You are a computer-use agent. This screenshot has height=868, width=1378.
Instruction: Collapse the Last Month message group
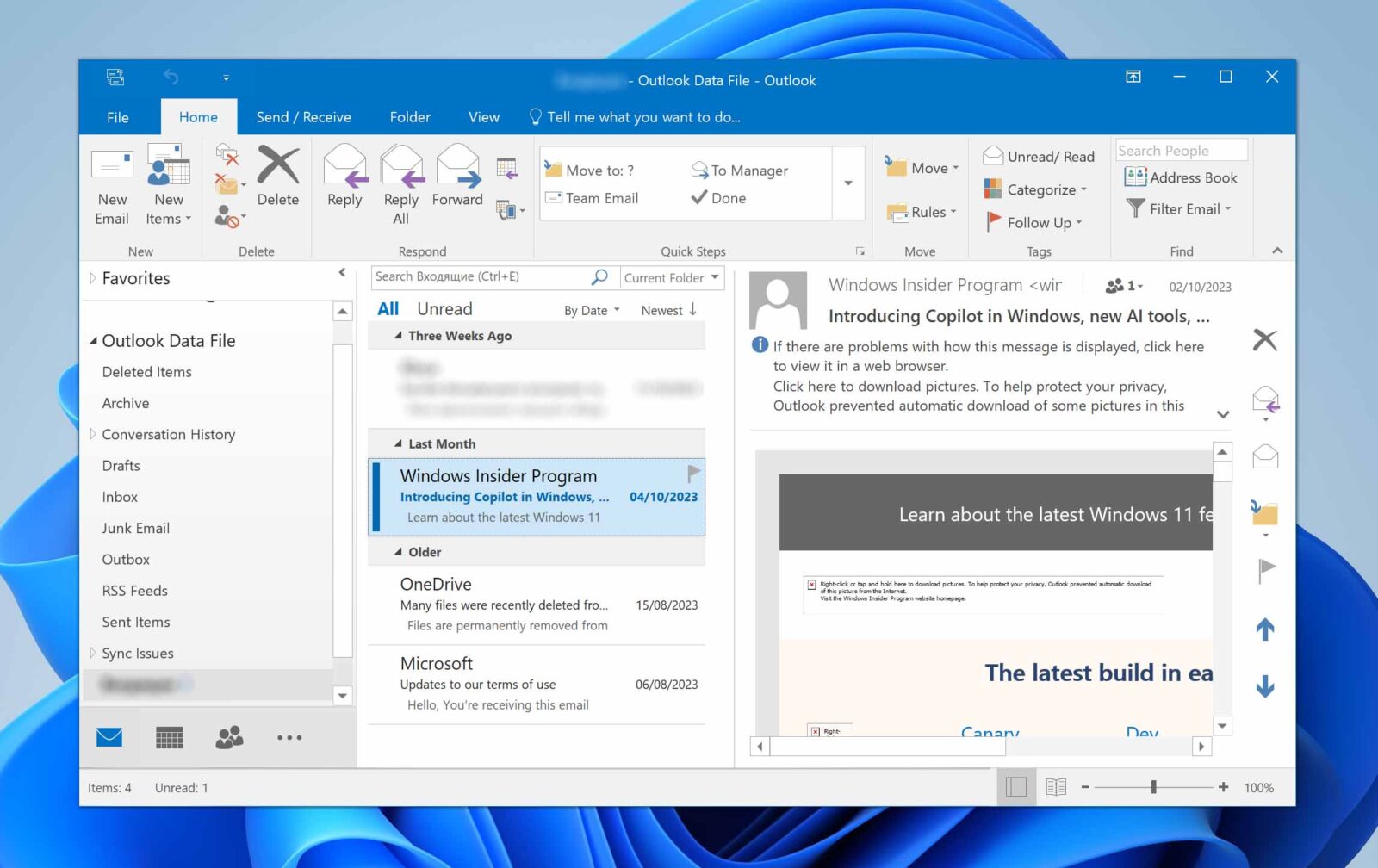(399, 443)
